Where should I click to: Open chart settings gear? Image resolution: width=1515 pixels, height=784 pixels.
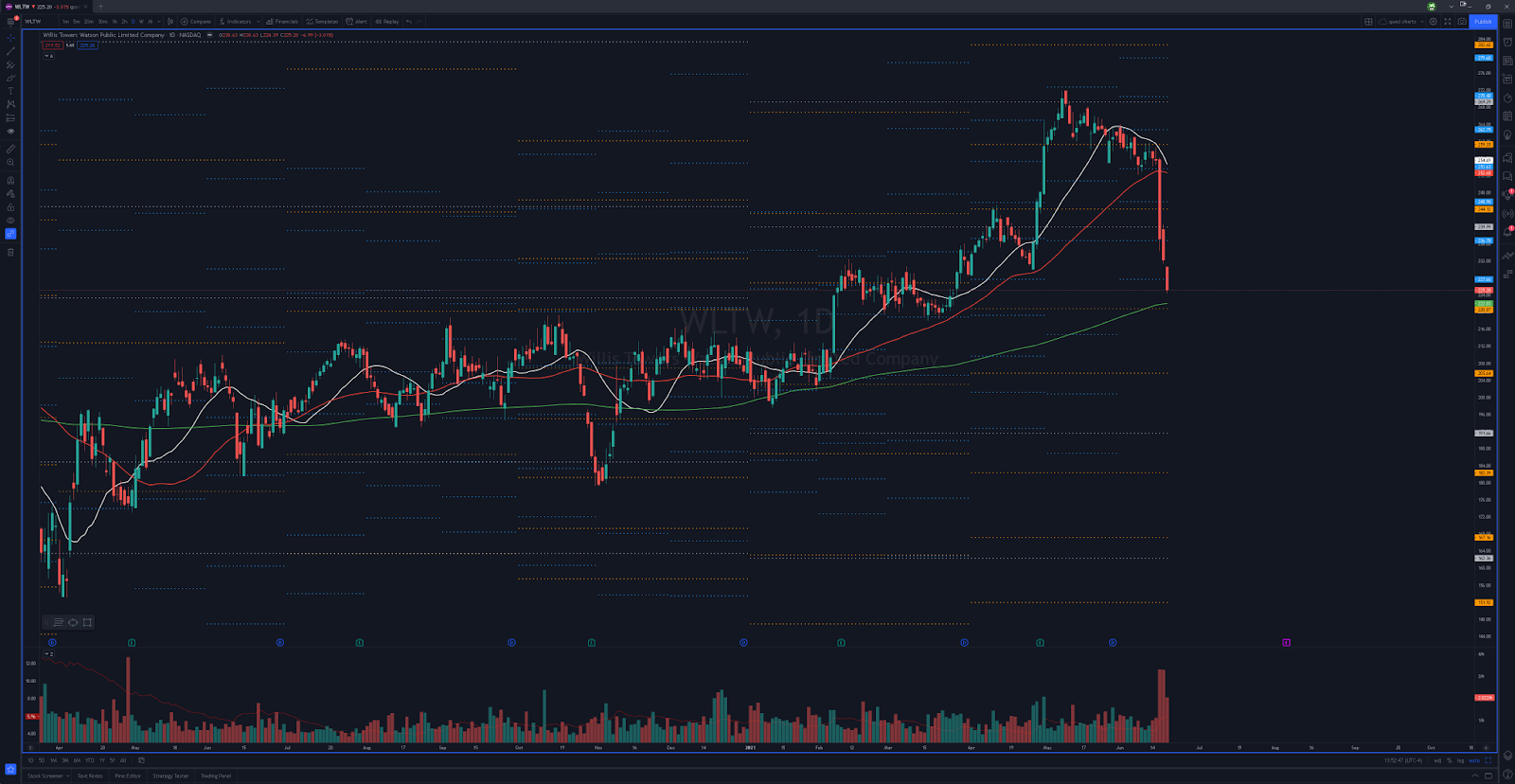1433,21
